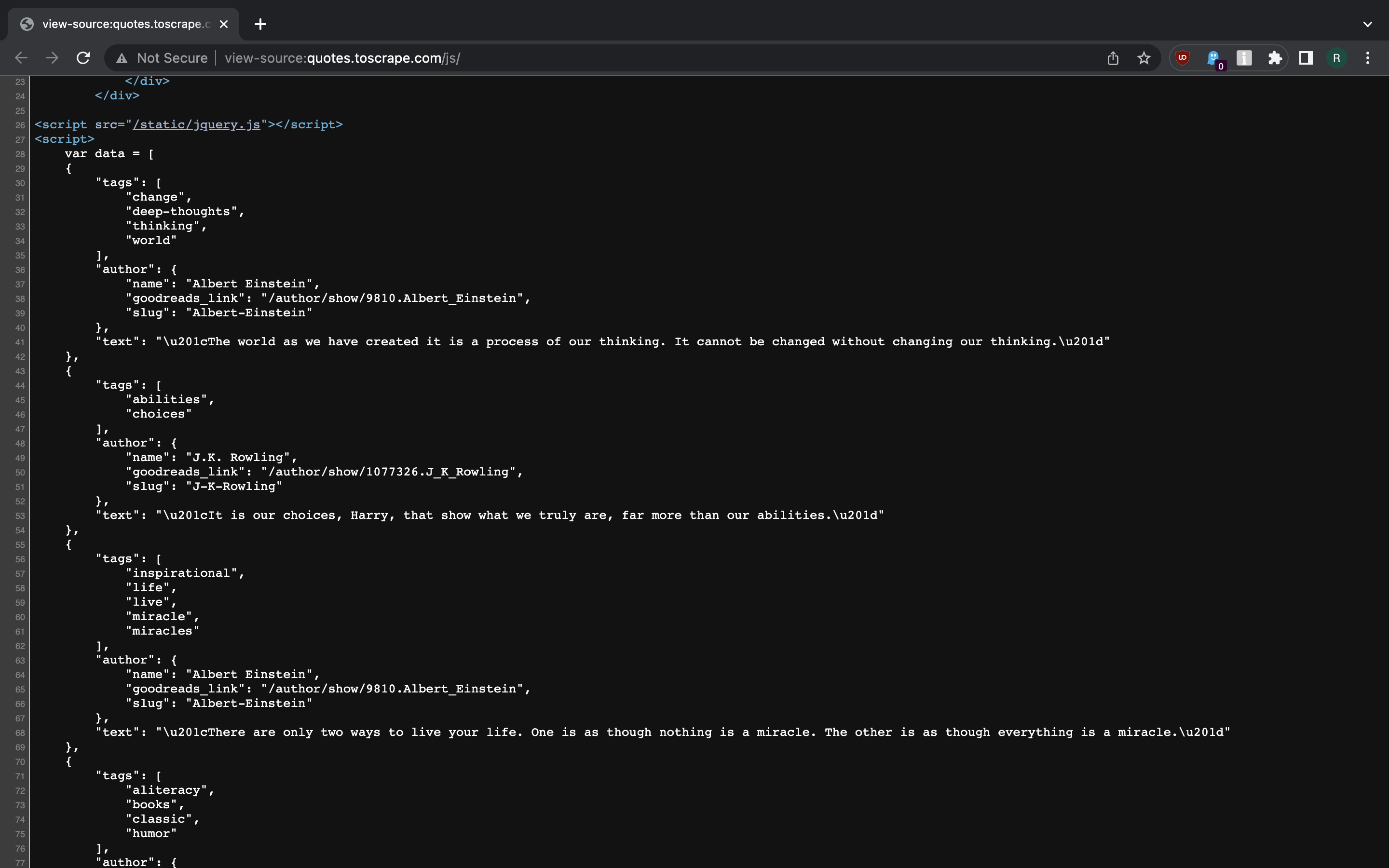Screen dimensions: 1389x868
Task: Click the "inspirational" tag text
Action: [181, 573]
